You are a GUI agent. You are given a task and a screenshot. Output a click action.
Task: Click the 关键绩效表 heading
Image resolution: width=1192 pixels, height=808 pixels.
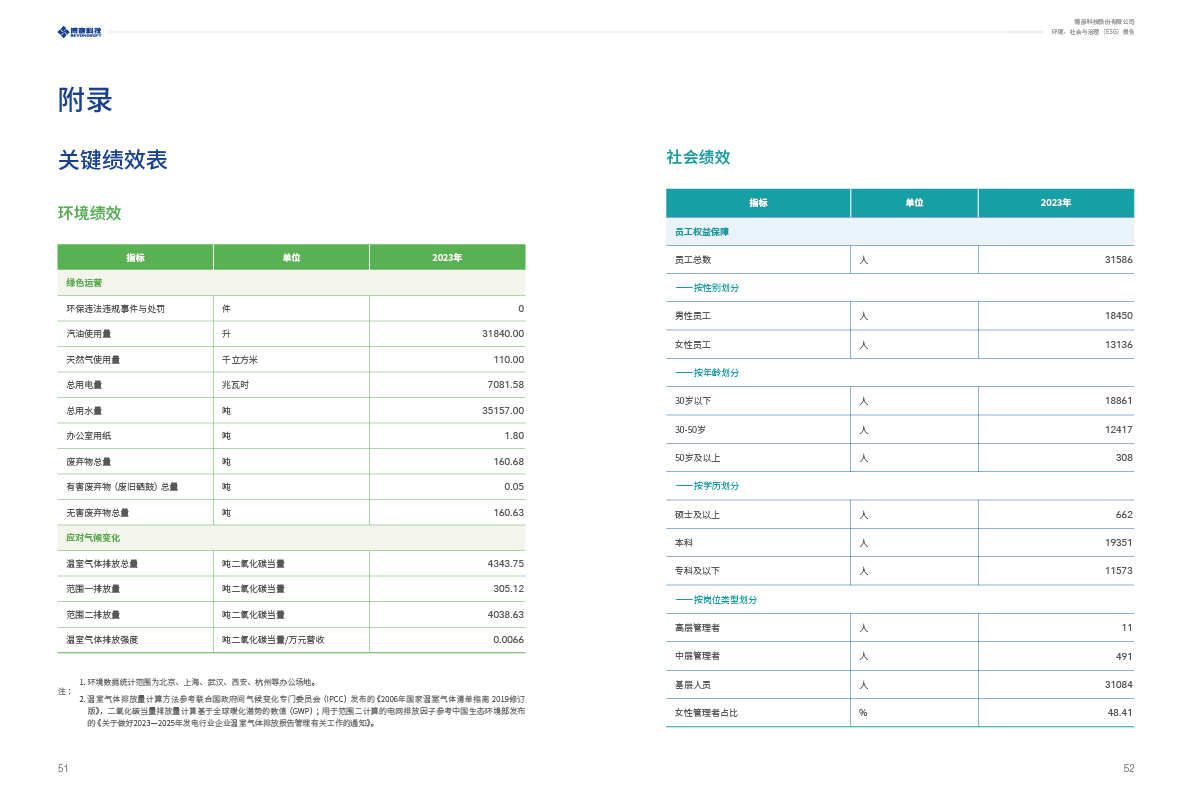(x=112, y=160)
